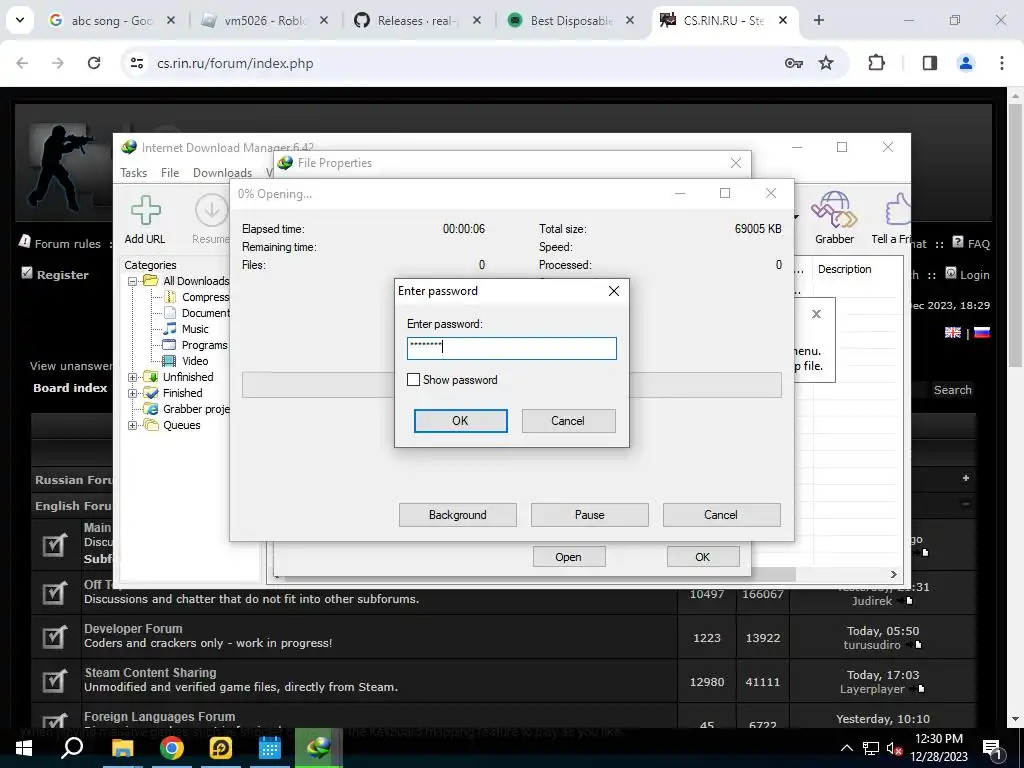Open the Downloads menu in IDM
This screenshot has height=768, width=1024.
(222, 172)
